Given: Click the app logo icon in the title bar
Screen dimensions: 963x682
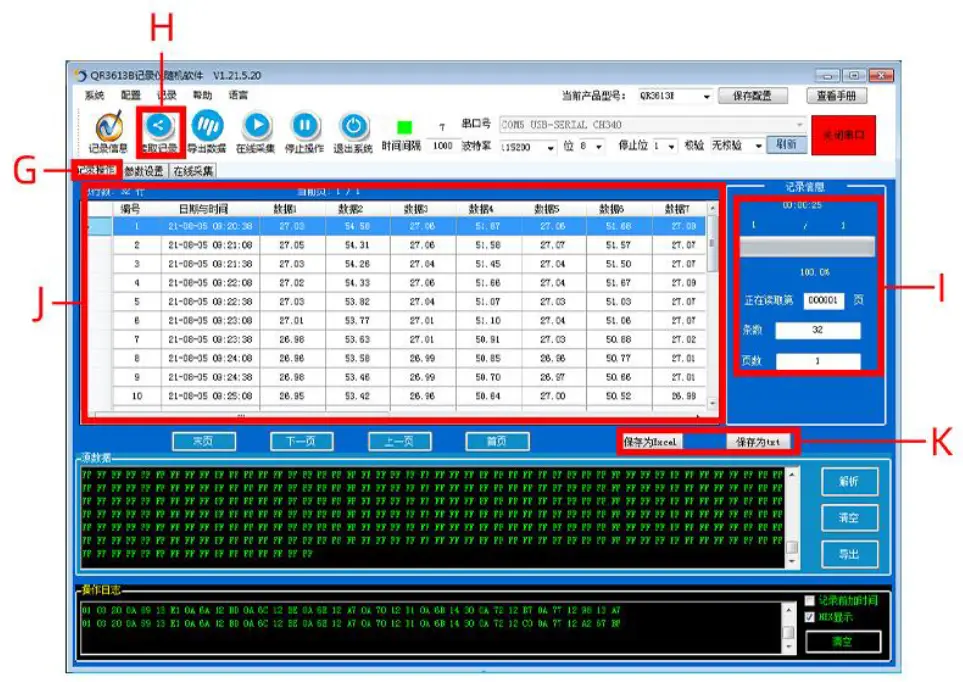Looking at the screenshot, I should (80, 76).
